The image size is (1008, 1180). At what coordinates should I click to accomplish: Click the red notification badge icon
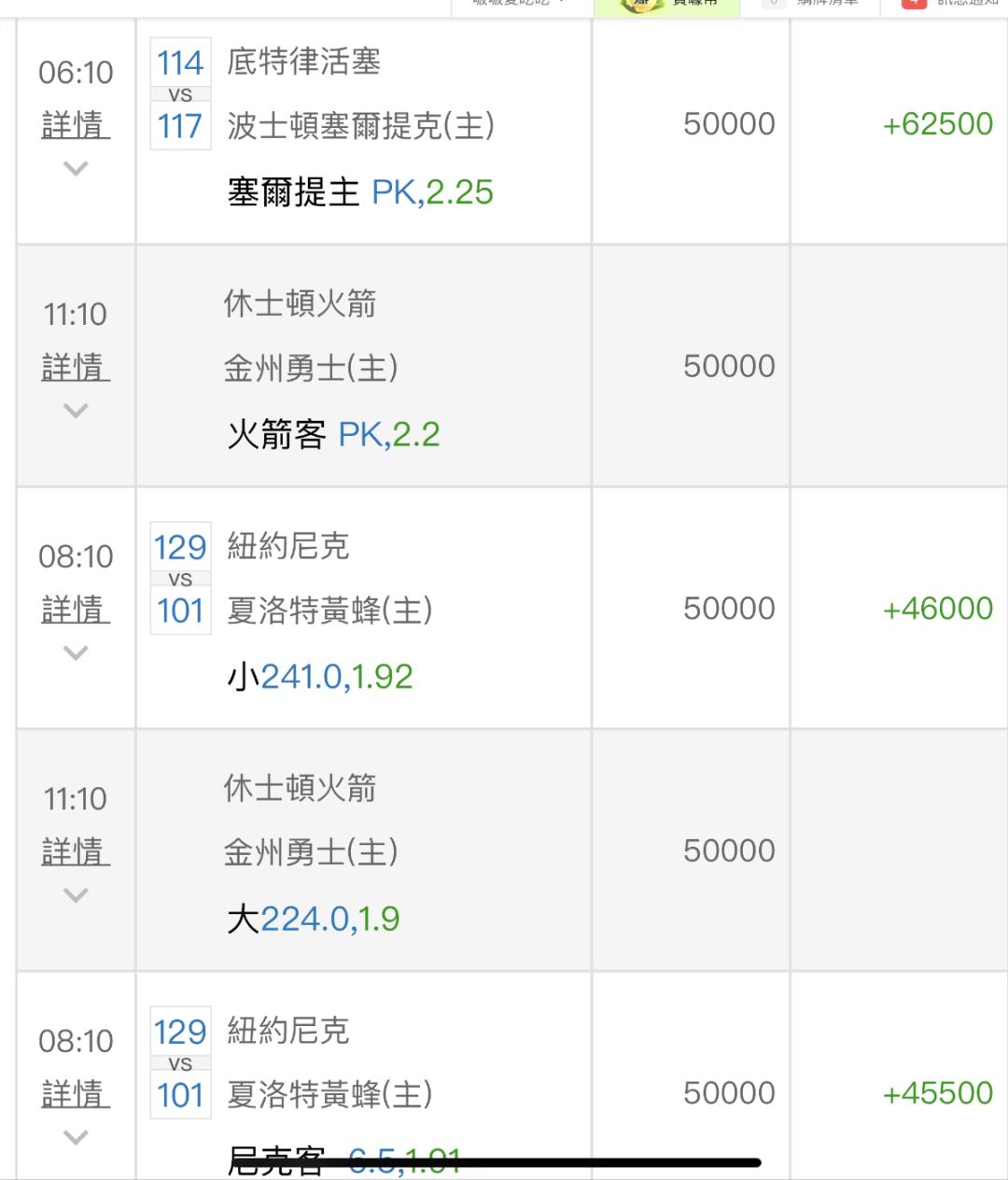click(914, 4)
